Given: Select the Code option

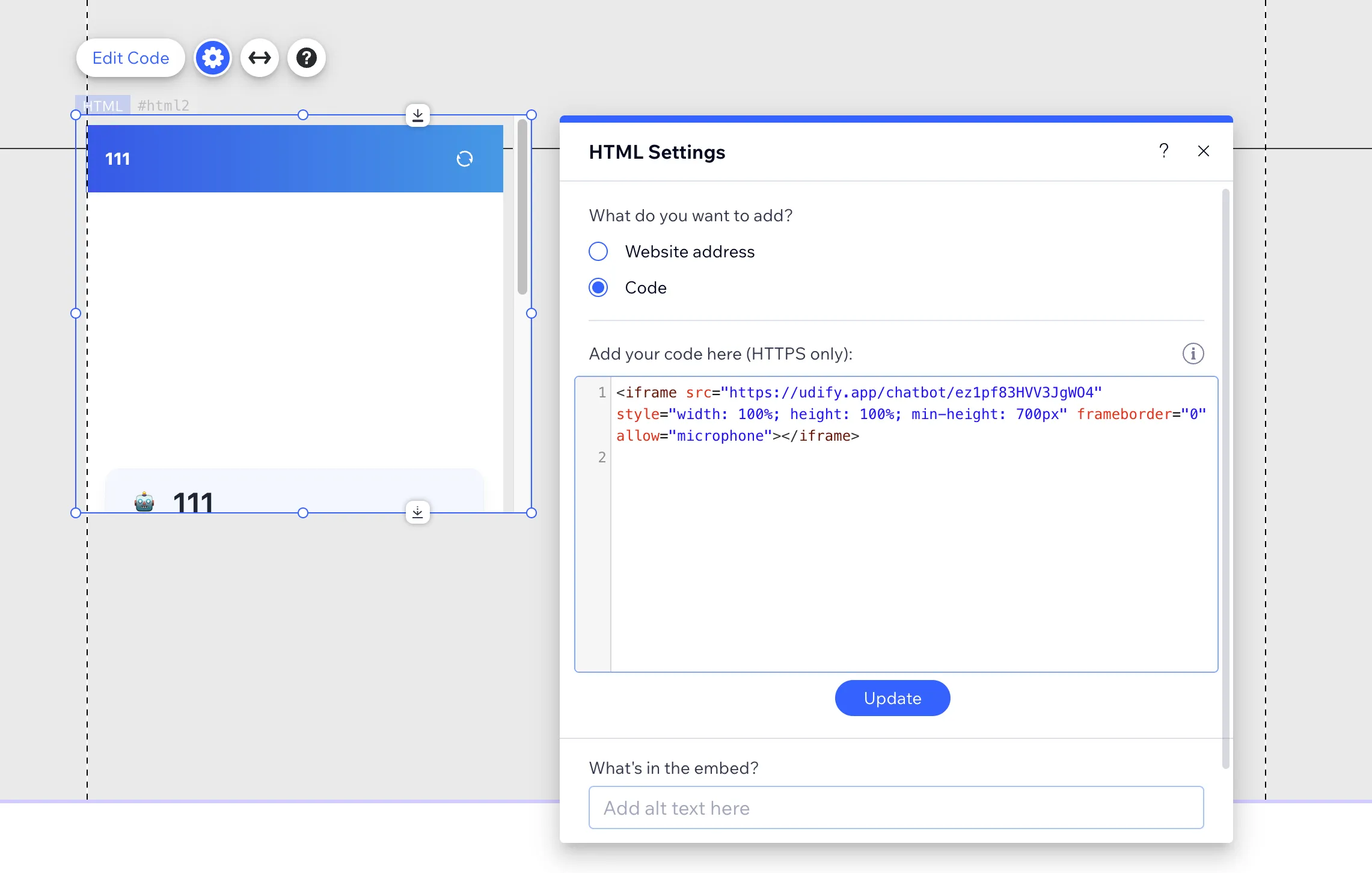Looking at the screenshot, I should [598, 287].
